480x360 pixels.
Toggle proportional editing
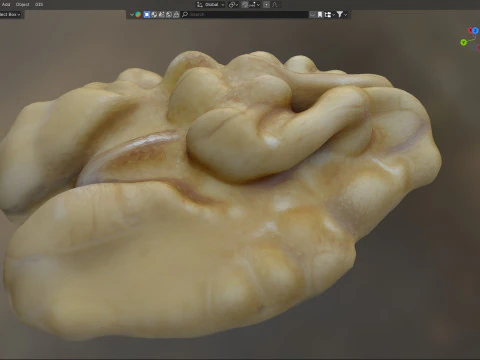(x=266, y=5)
